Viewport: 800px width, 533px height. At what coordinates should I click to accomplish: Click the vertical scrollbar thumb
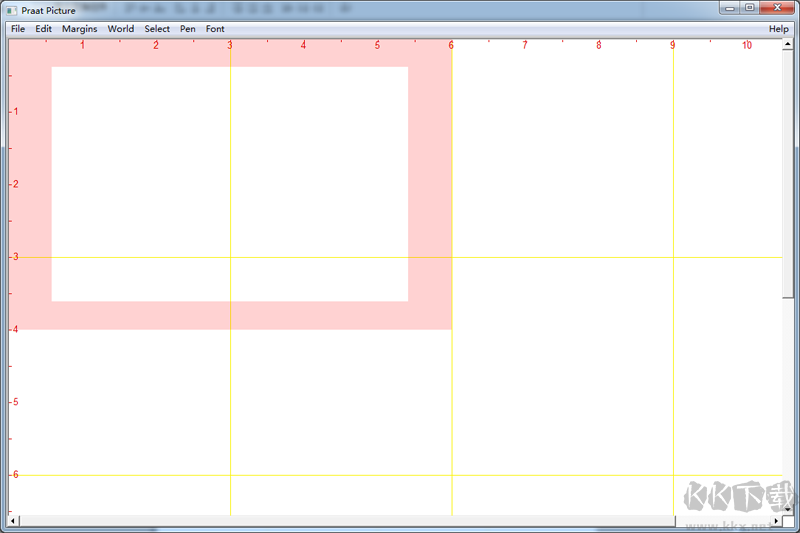788,170
